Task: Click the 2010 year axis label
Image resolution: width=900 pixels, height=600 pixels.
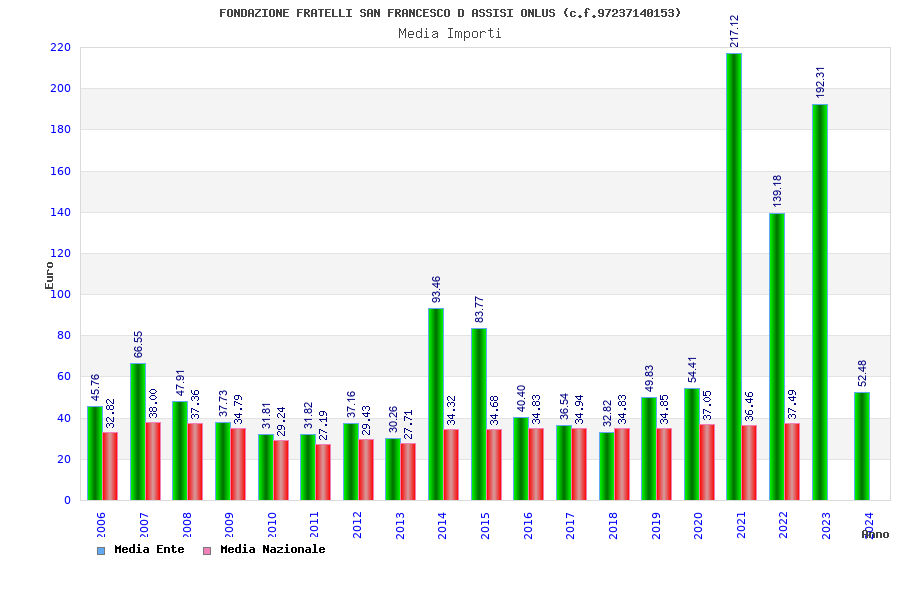Action: 272,525
